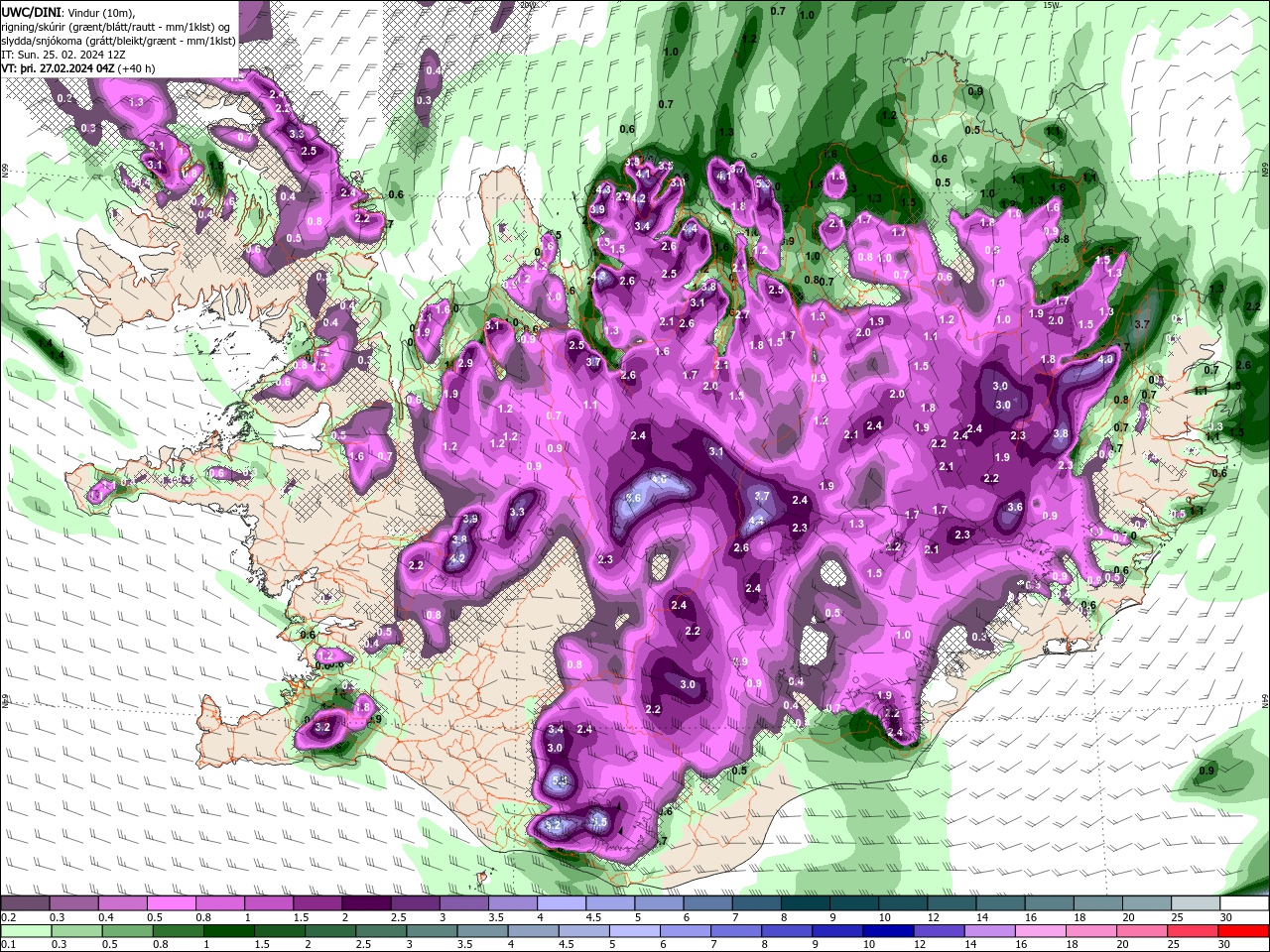Pick upper-row swatch starting at 5
Viewport: 1270px width, 952px height.
click(x=658, y=903)
